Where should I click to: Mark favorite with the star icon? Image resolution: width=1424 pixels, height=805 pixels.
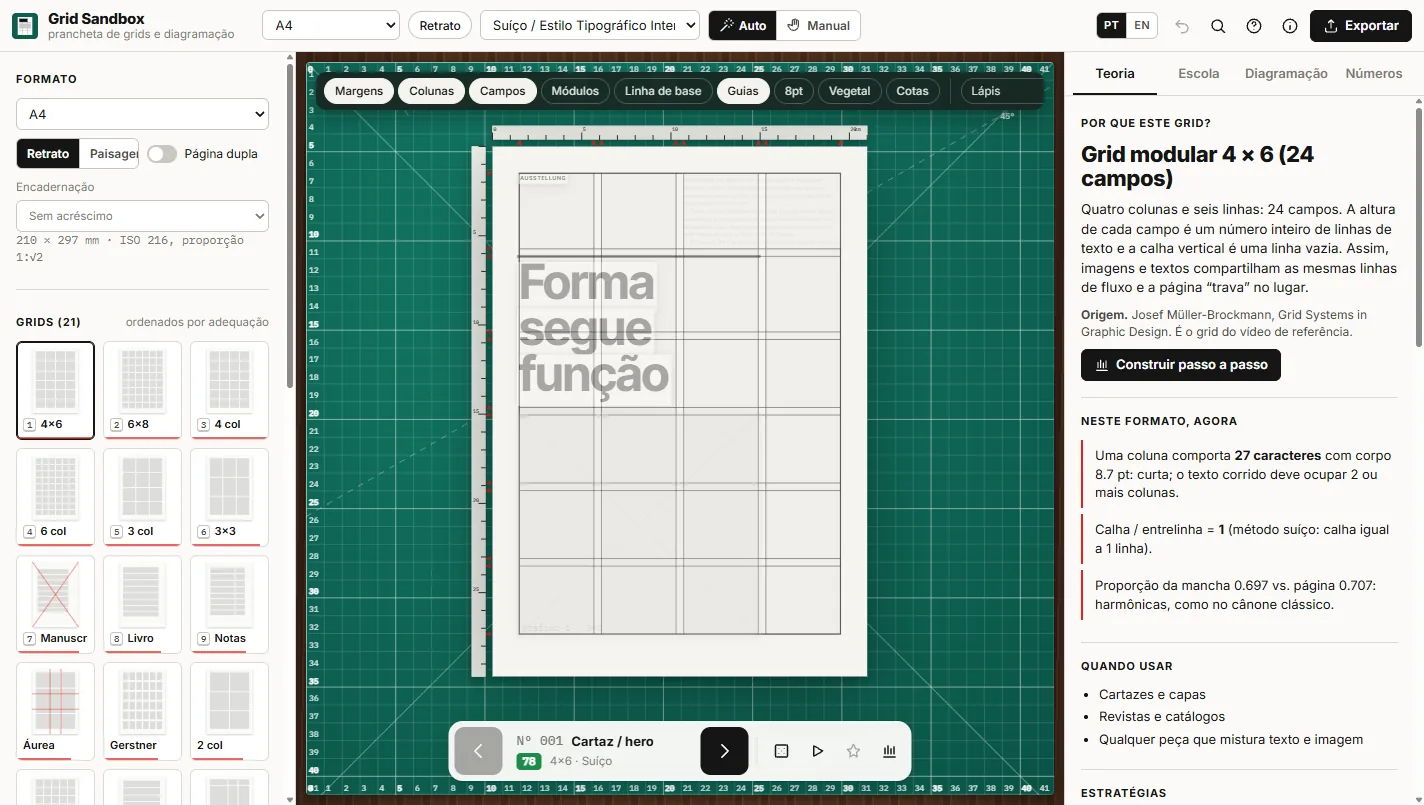[x=853, y=751]
